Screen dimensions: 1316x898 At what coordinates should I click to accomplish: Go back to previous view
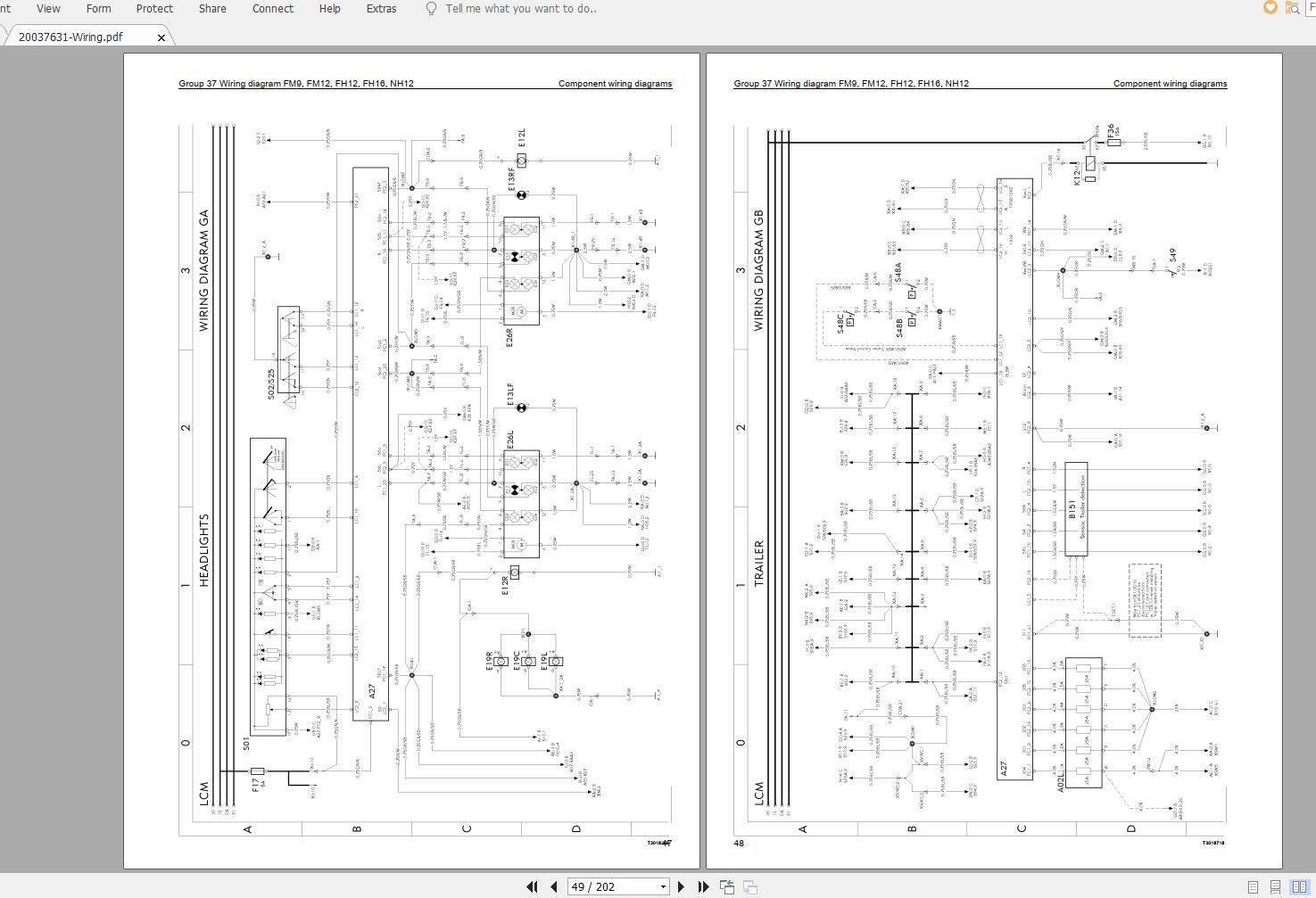(x=726, y=886)
